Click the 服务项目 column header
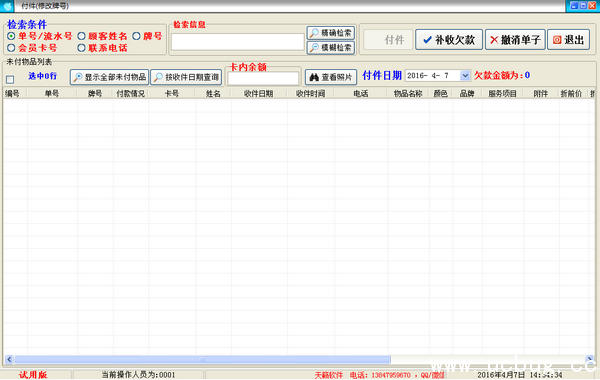600x380 pixels. click(502, 93)
